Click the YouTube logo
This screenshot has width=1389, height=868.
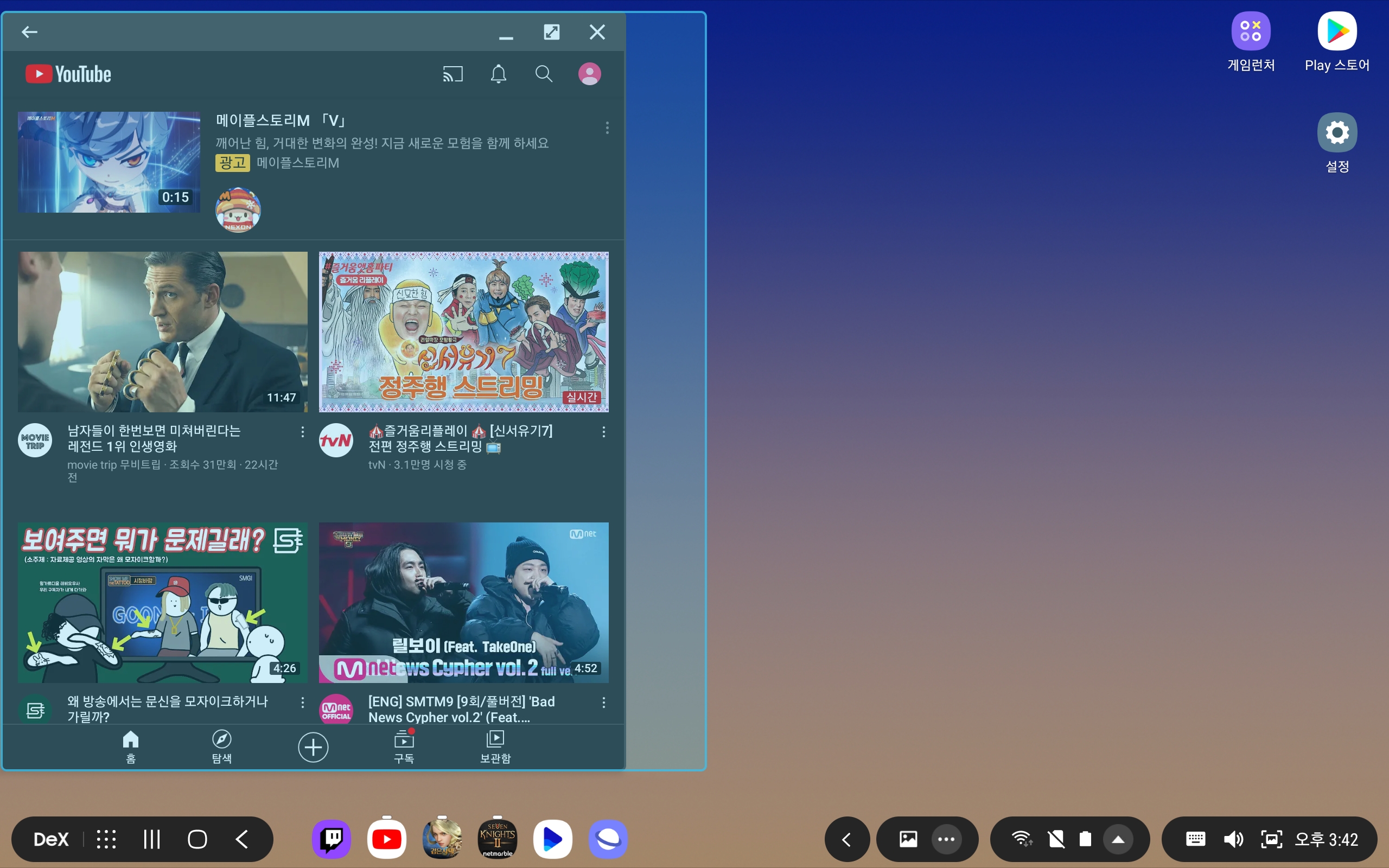[68, 74]
